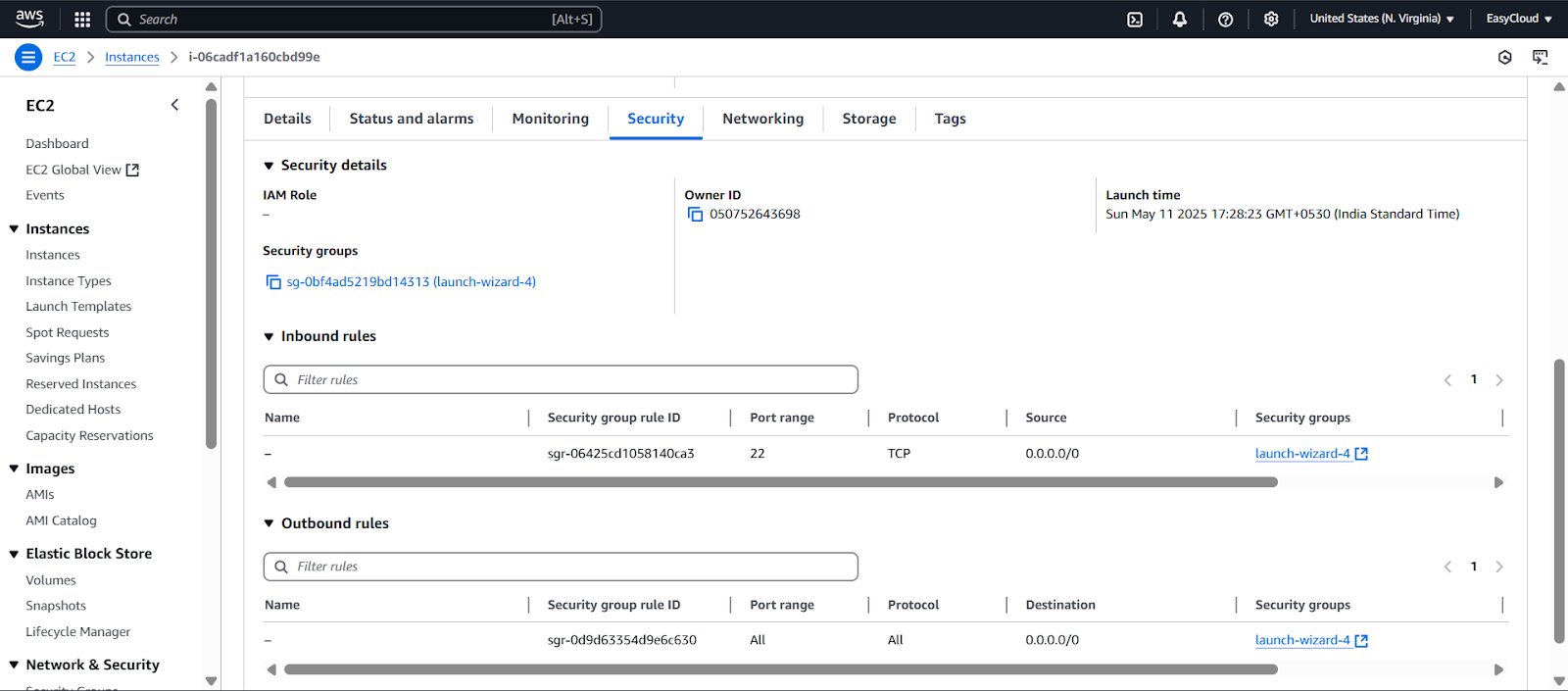Open the launch-wizard-4 link in the outbound rule row
Screen dimensions: 1568x691
[x=1302, y=641]
